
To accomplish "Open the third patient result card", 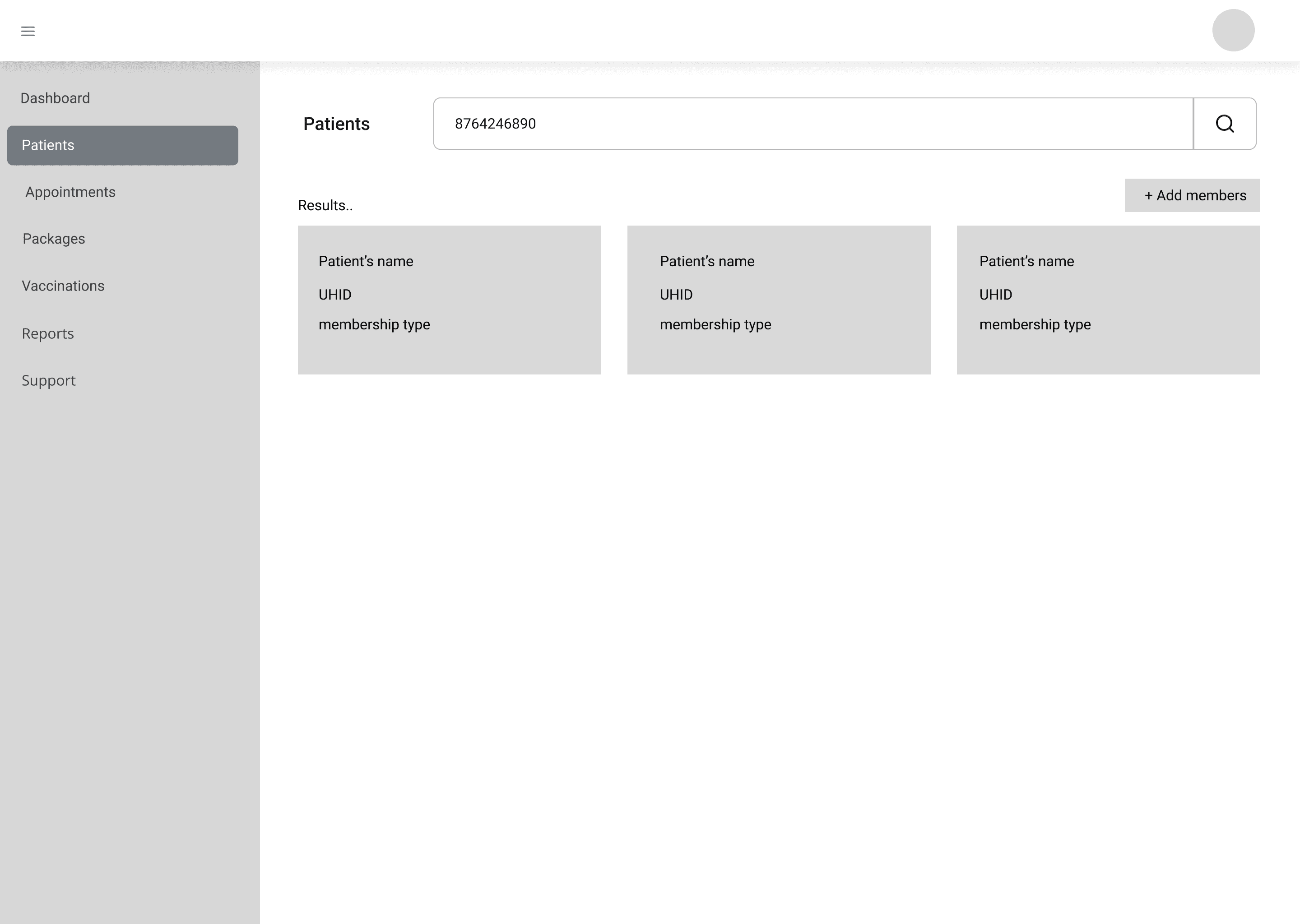I will pyautogui.click(x=1108, y=300).
